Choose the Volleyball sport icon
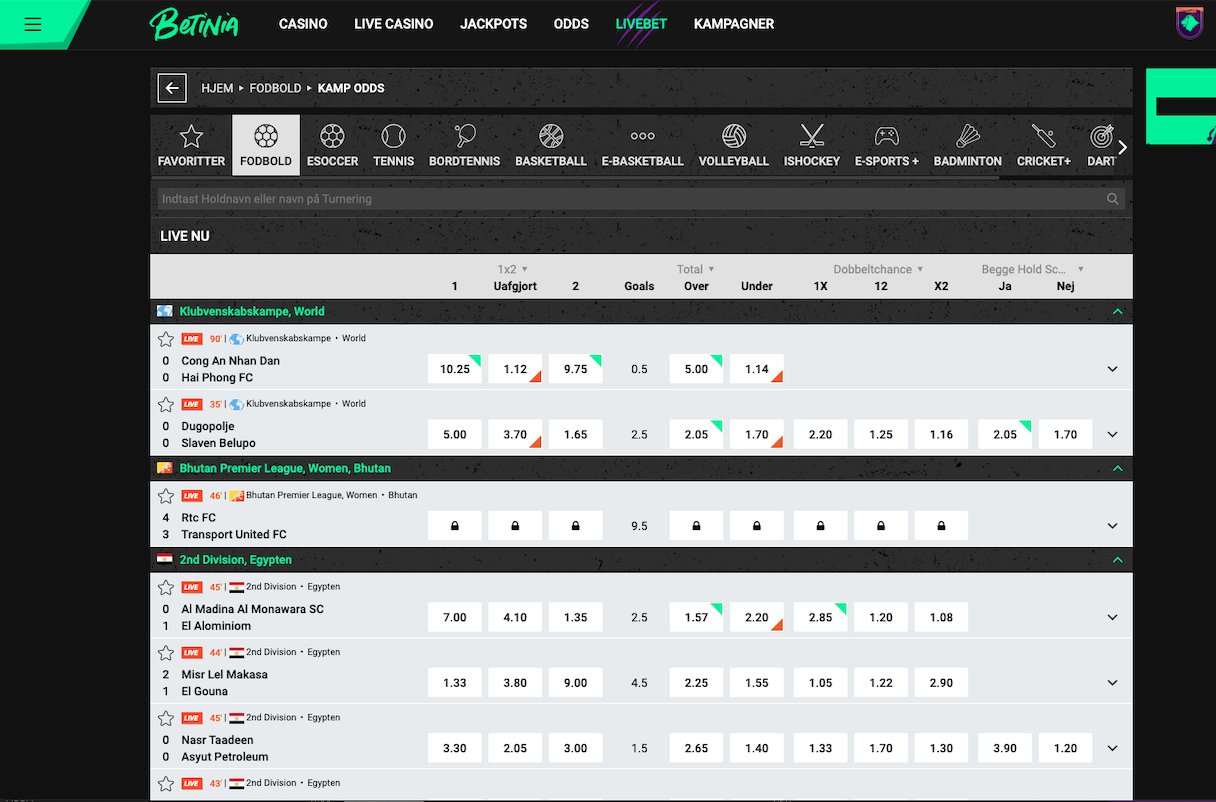1216x802 pixels. [733, 145]
